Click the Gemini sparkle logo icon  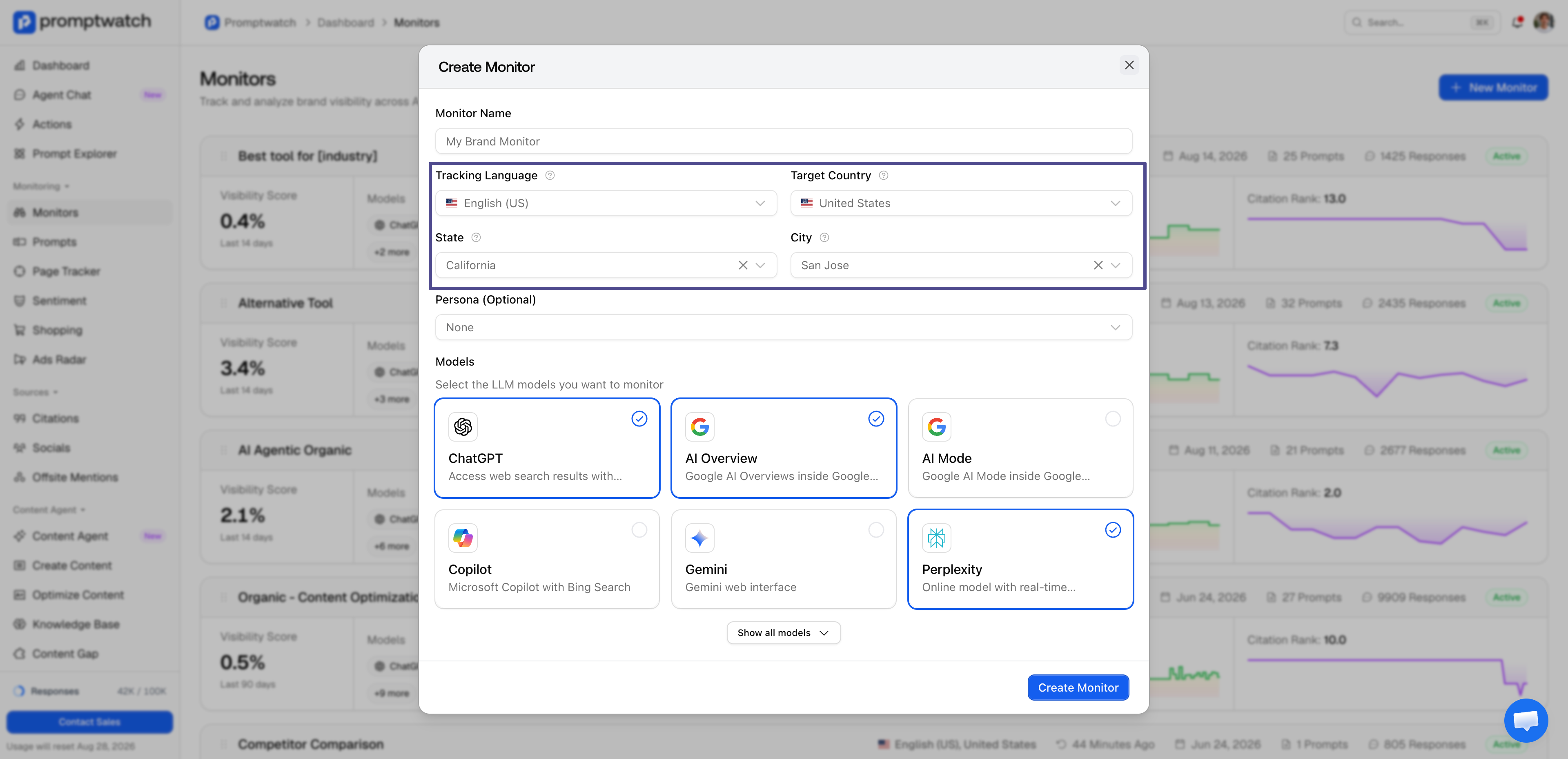[x=699, y=538]
